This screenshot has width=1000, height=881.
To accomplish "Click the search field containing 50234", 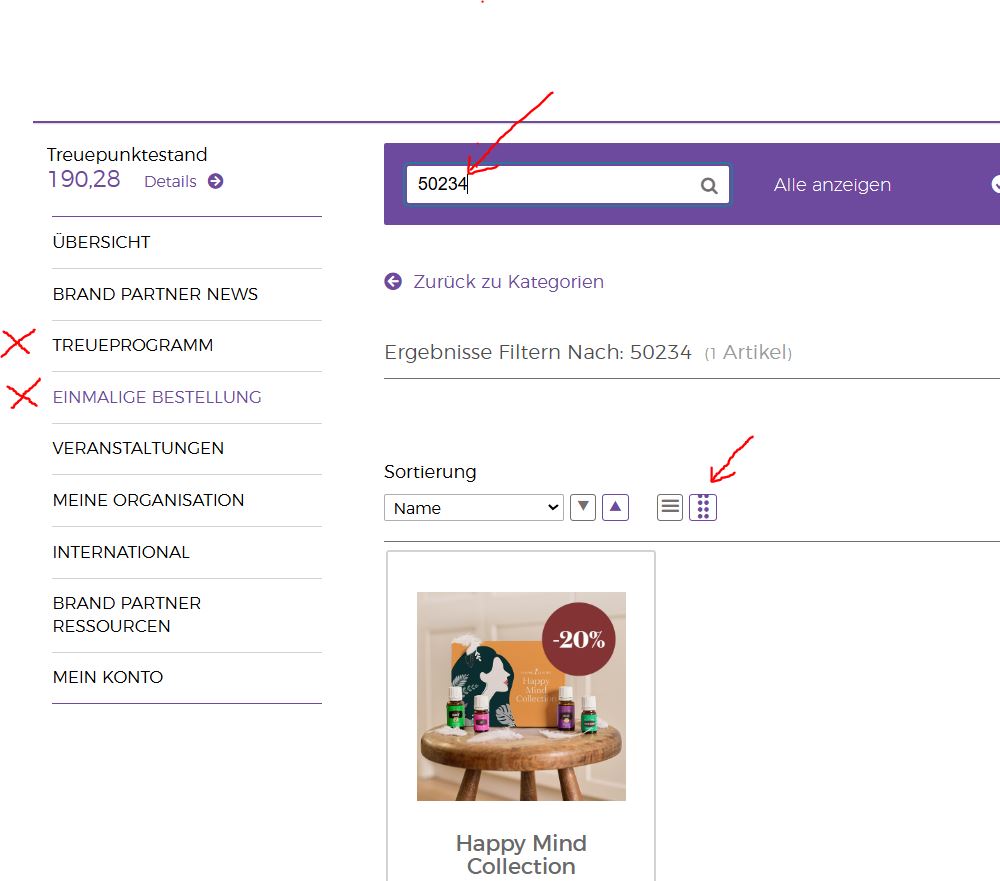I will [x=550, y=185].
